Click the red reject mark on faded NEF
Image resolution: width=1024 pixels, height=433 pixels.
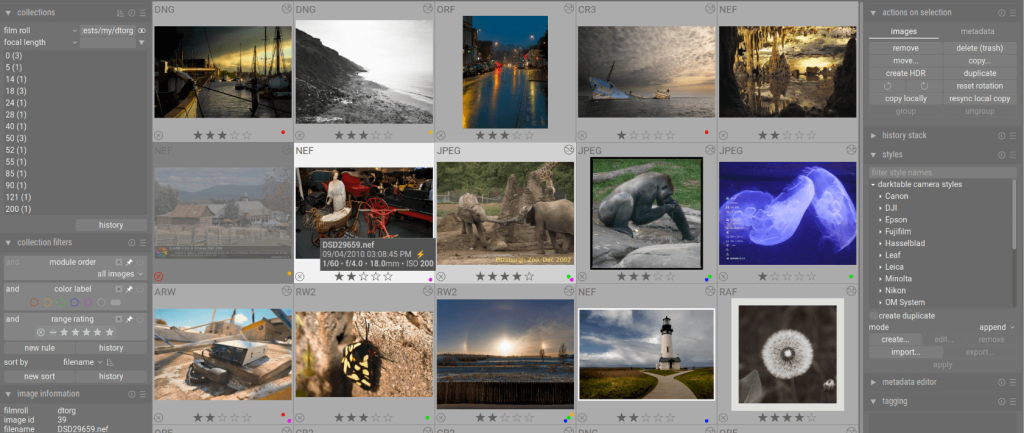tap(159, 276)
